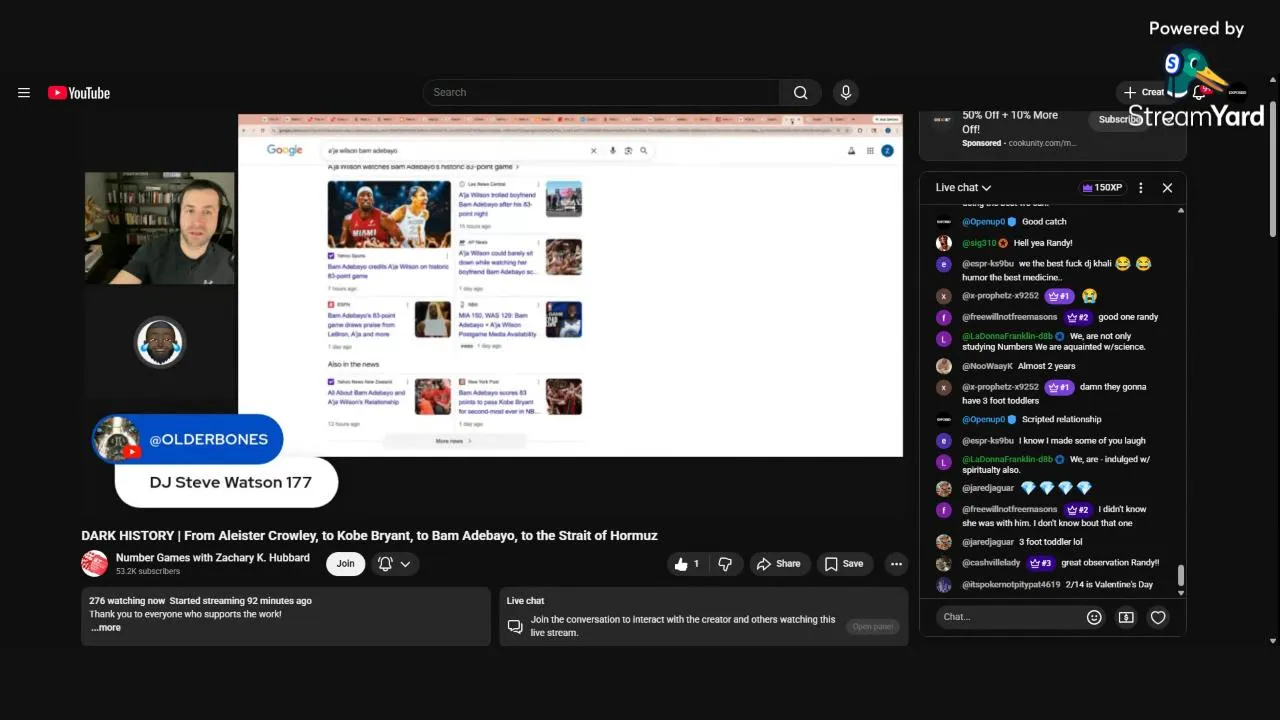Viewport: 1280px width, 720px height.
Task: Click @NooWaayK 'Almost 2 years' message
Action: [1047, 366]
